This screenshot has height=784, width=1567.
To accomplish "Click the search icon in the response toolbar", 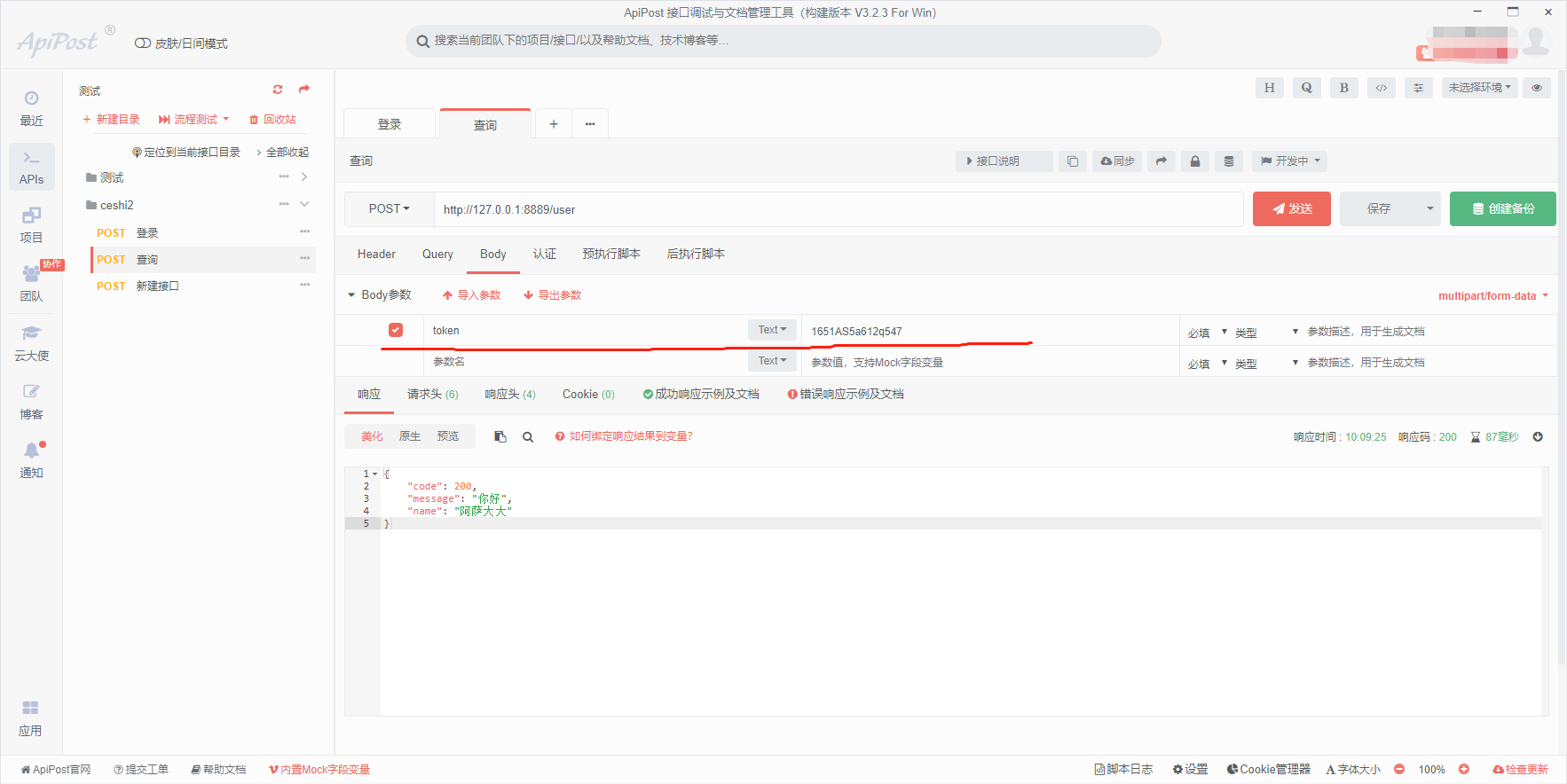I will pos(528,437).
